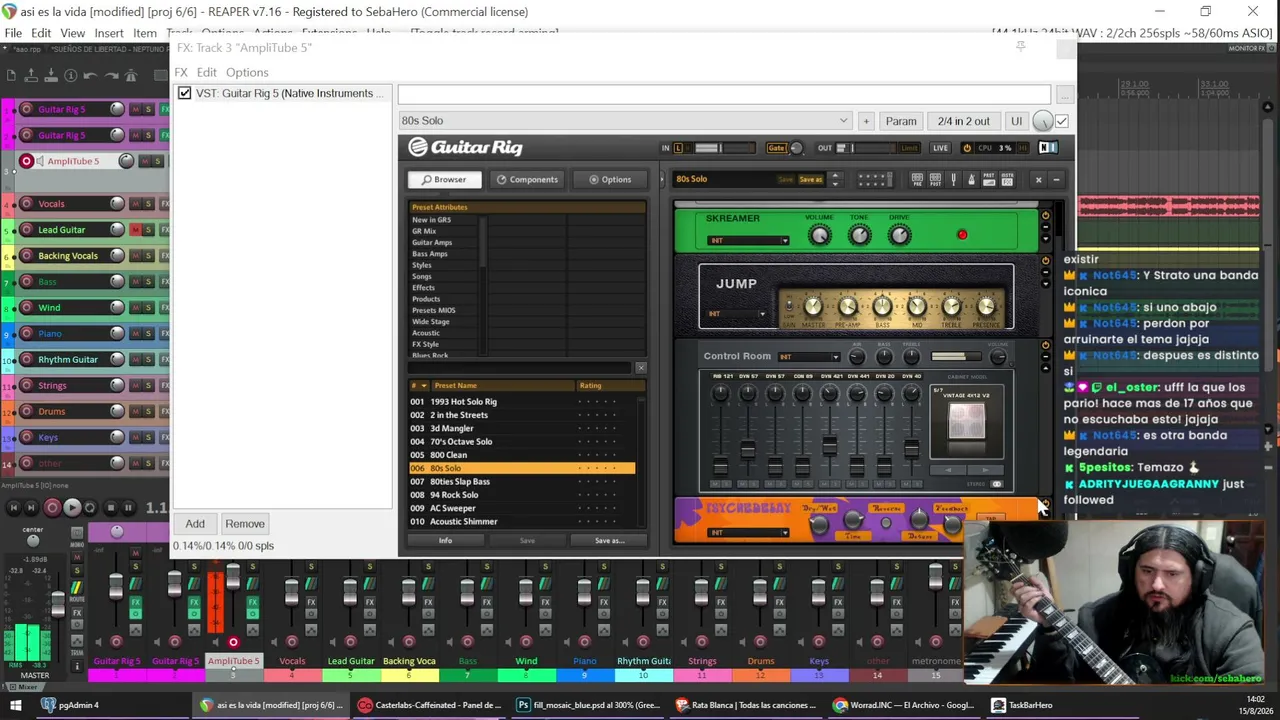Viewport: 1280px width, 720px height.
Task: Solo the Backing Vocals track
Action: pos(149,256)
